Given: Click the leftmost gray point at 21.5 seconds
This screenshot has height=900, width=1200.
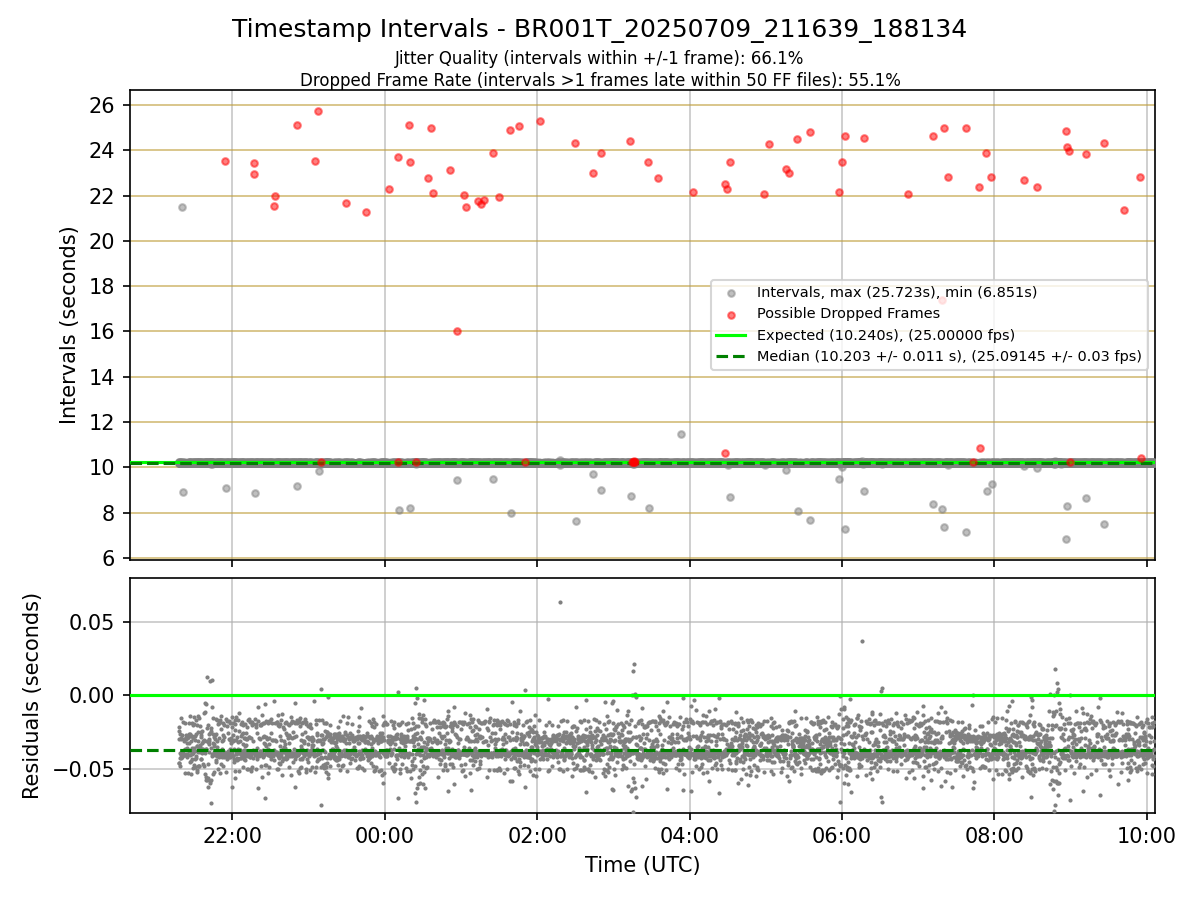Looking at the screenshot, I should click(182, 207).
